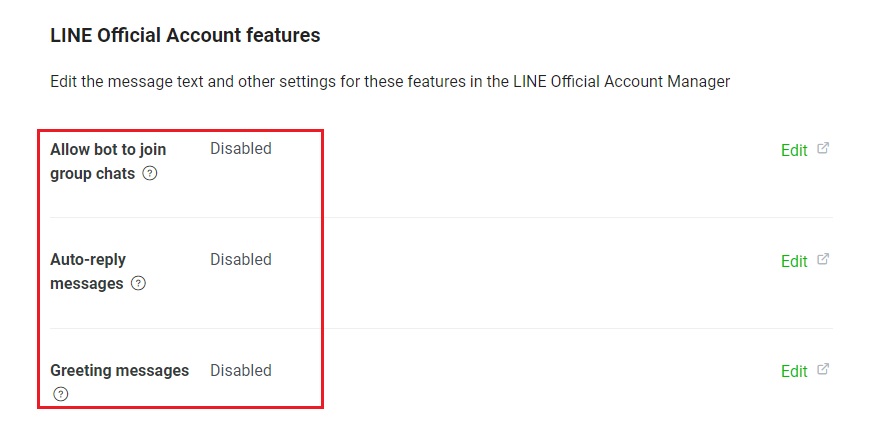Click the "Allow bot to join group chats" label

108,150
